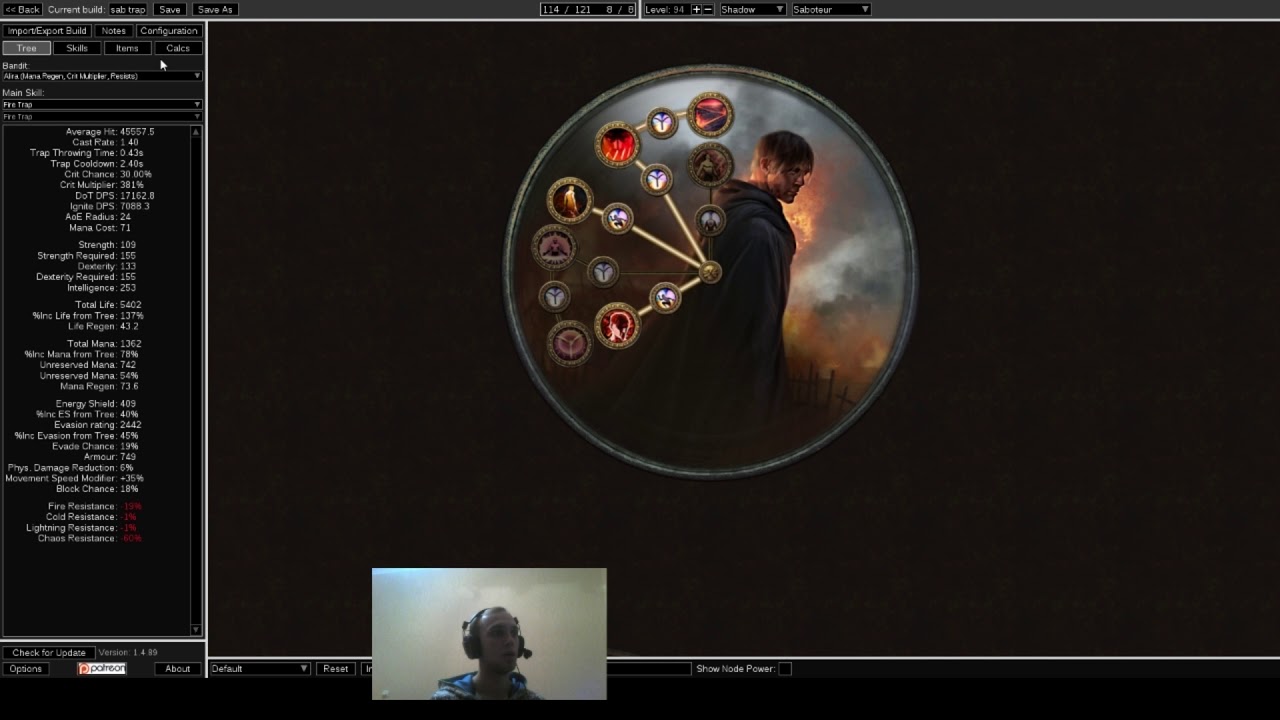
Task: Decrease character level with the minus button
Action: (x=708, y=9)
